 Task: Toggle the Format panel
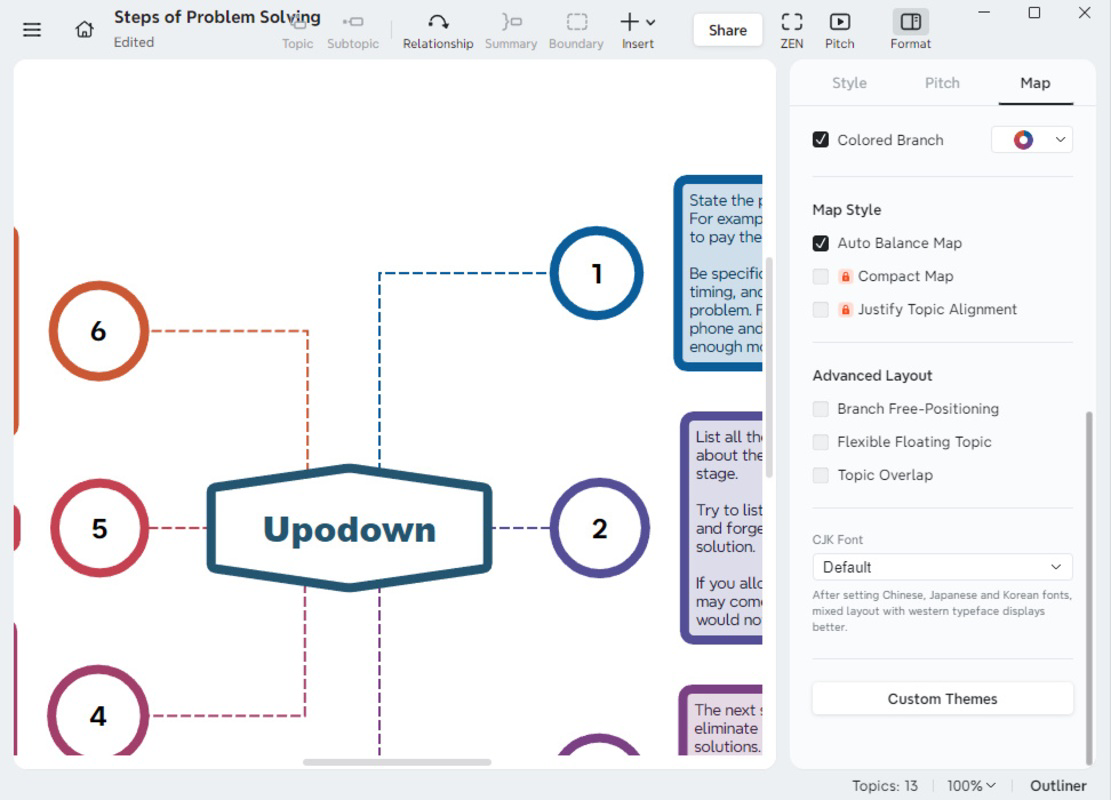coord(909,29)
